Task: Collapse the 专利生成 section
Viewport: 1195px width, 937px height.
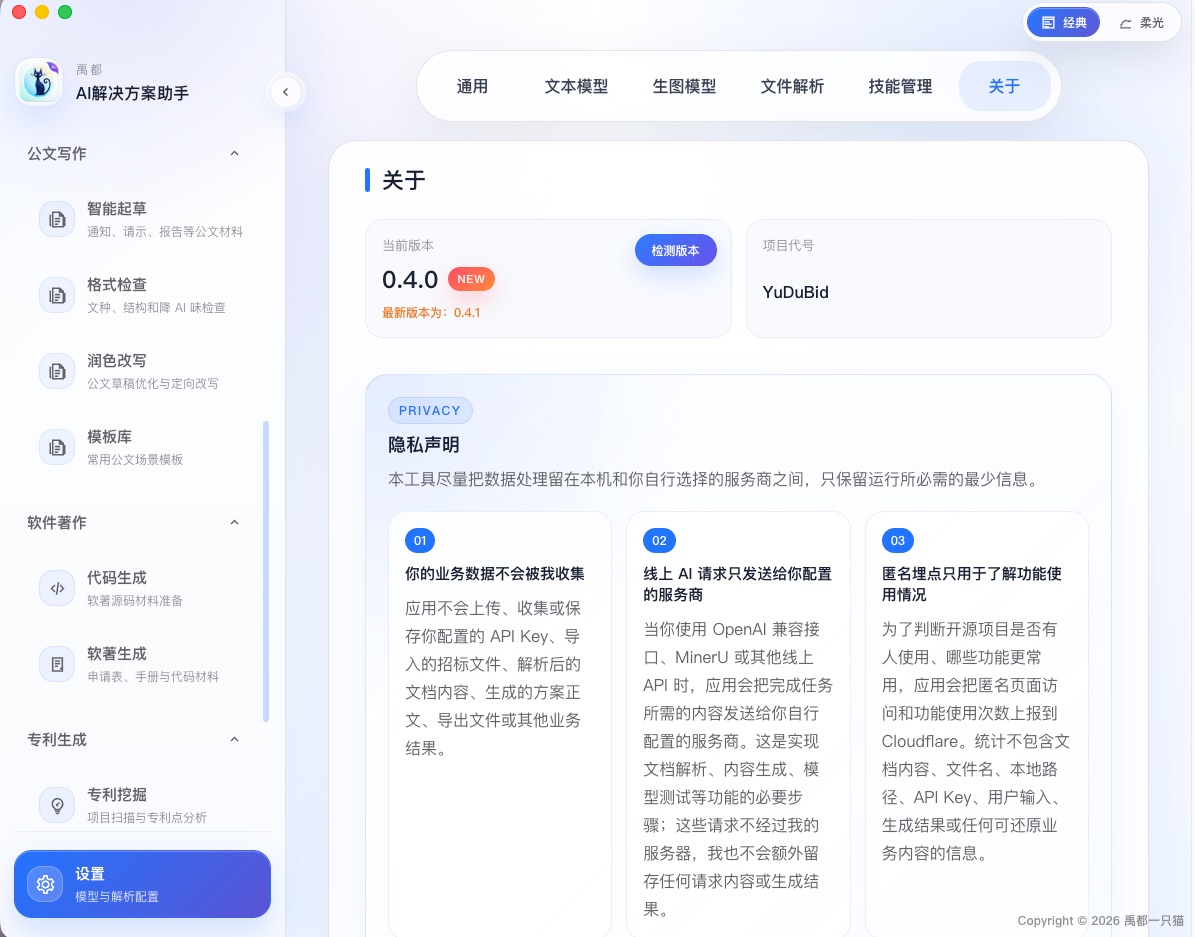Action: click(x=235, y=740)
